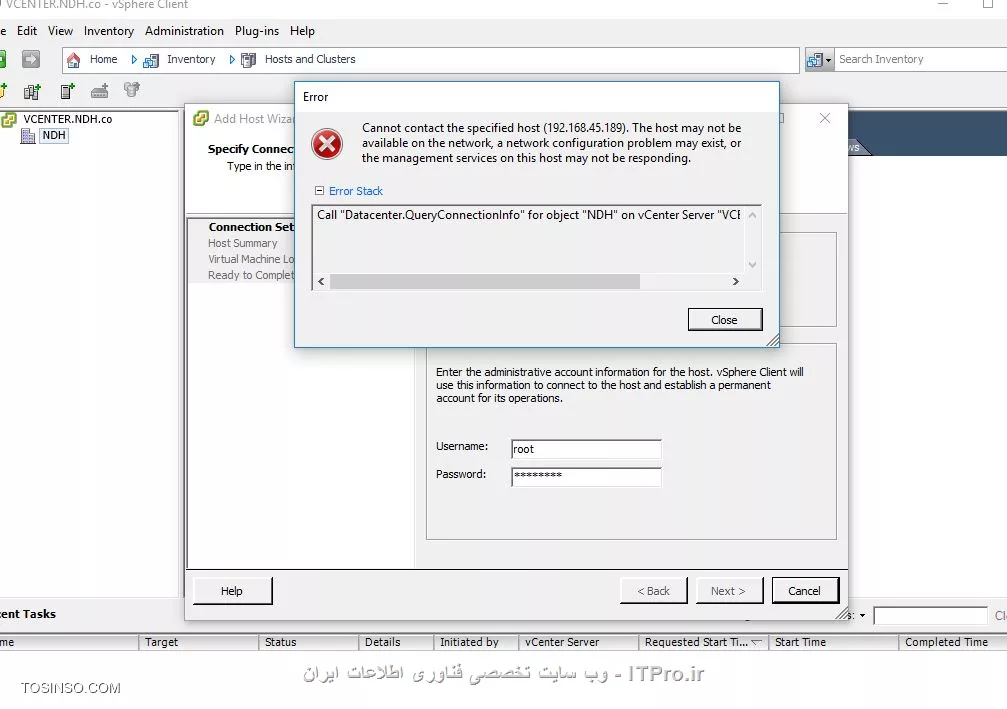Click the Add Host Wizard title icon

point(201,118)
